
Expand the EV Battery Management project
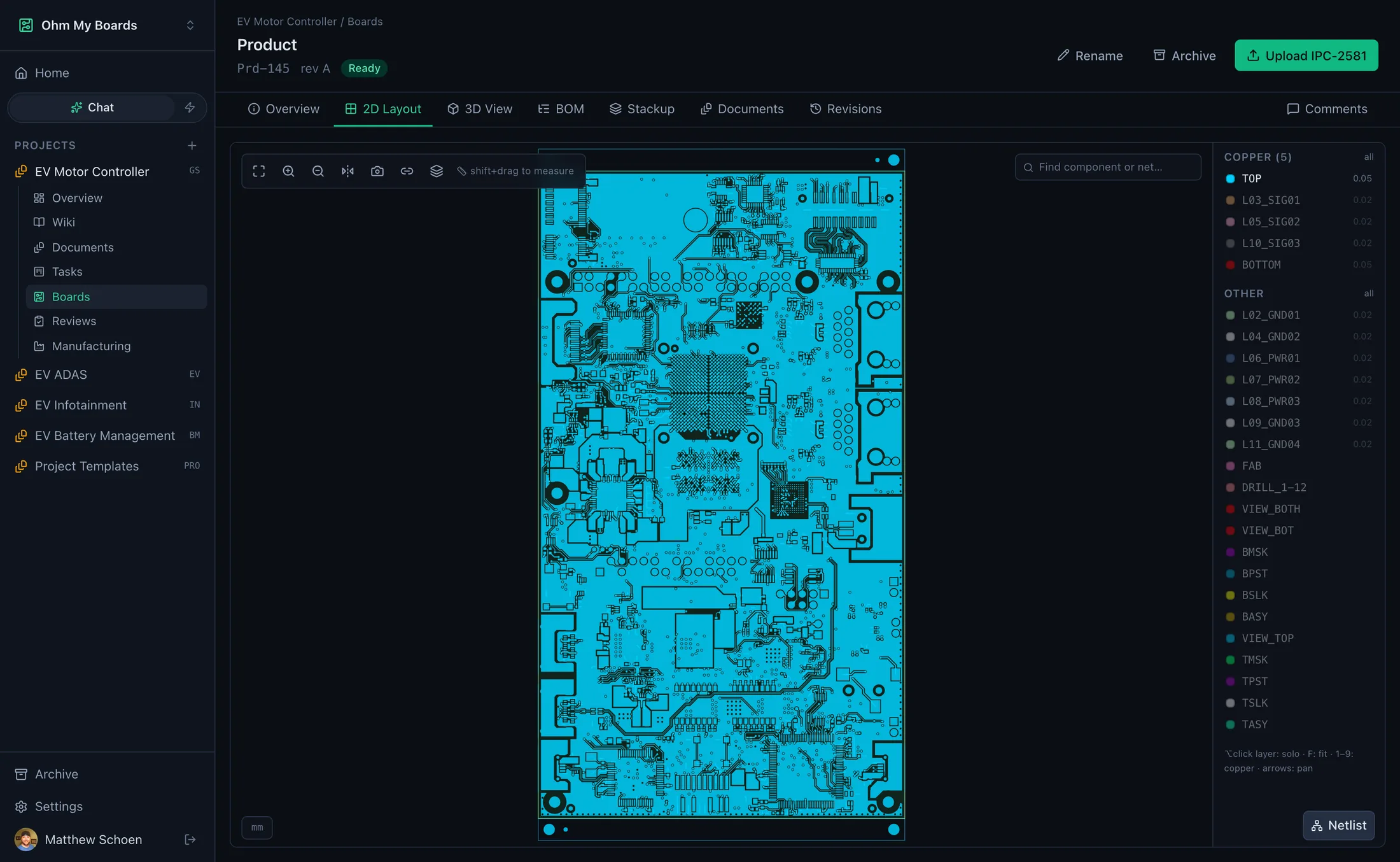pos(107,436)
